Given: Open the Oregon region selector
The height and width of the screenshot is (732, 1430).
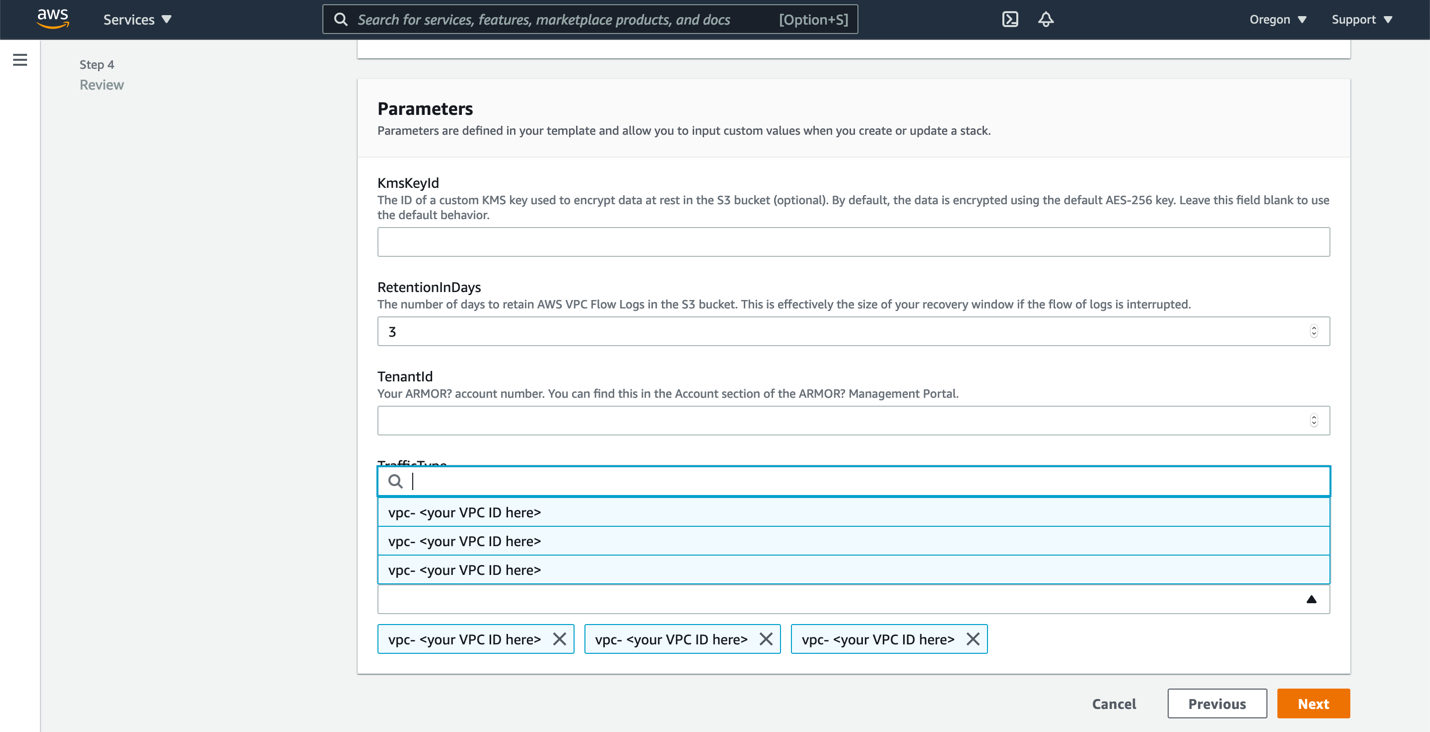Looking at the screenshot, I should point(1277,19).
